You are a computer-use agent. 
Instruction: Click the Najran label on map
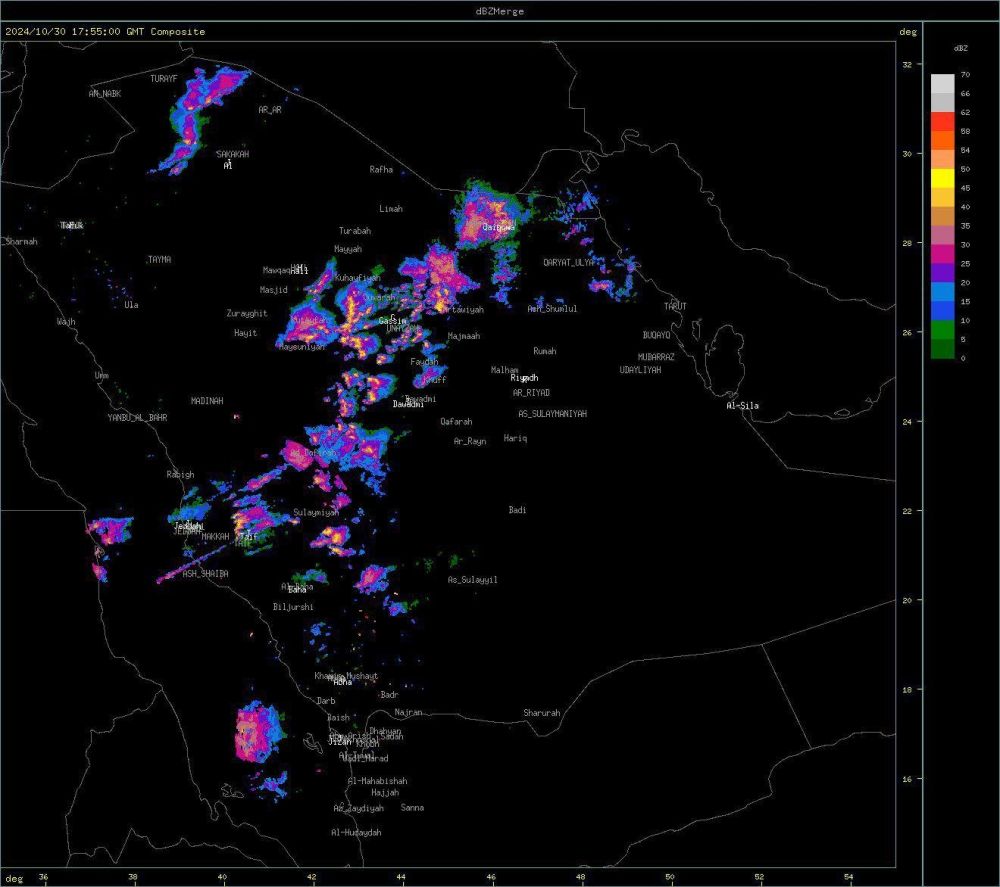[409, 712]
